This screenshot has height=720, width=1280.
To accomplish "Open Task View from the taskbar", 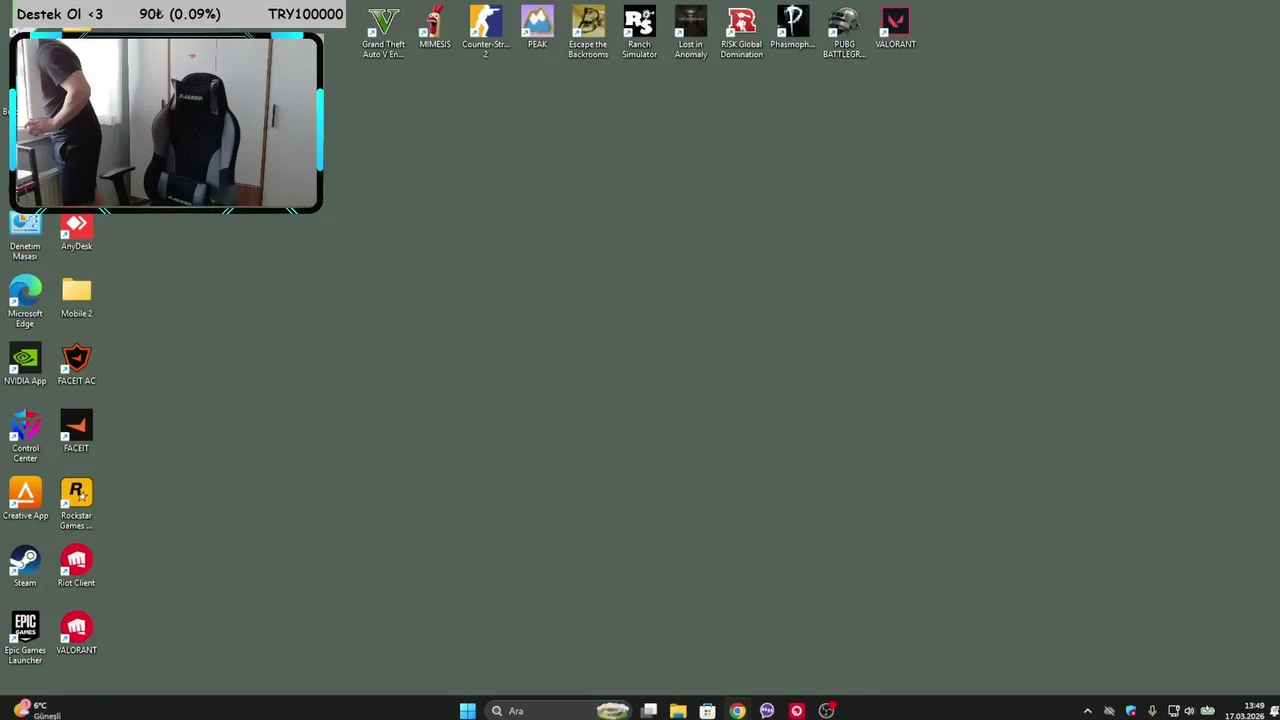I will tap(649, 711).
